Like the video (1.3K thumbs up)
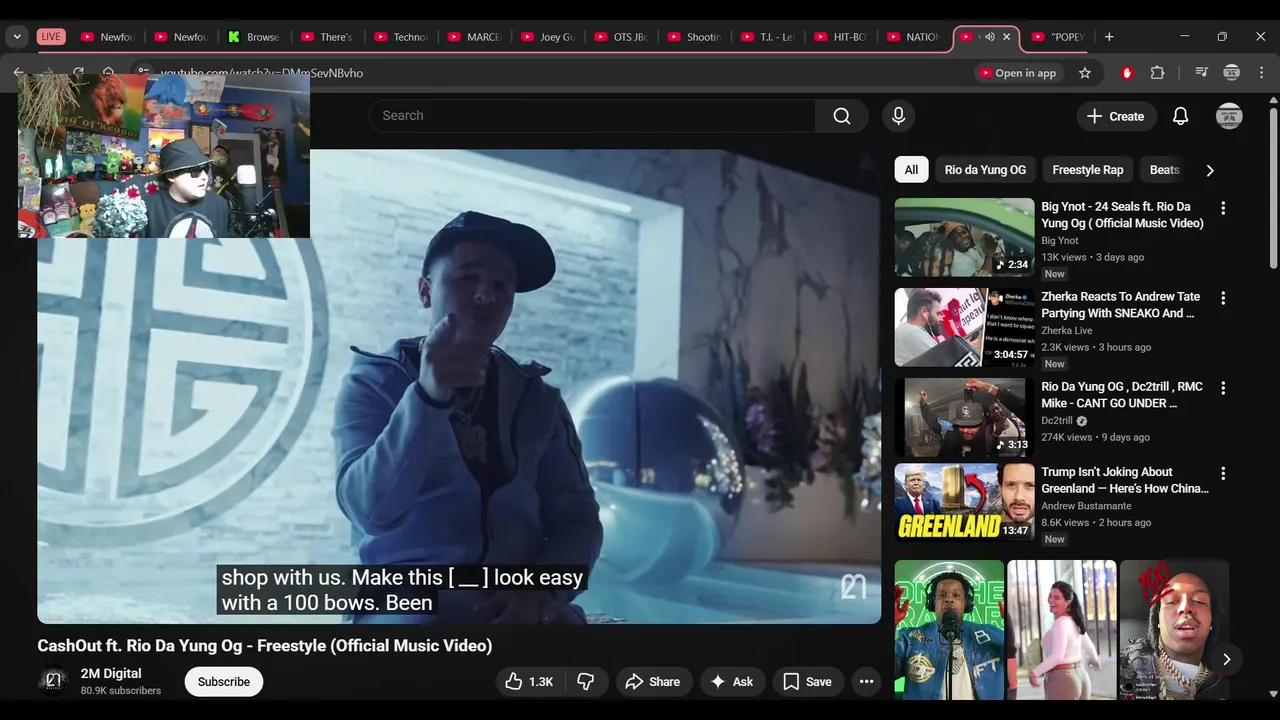 [530, 682]
